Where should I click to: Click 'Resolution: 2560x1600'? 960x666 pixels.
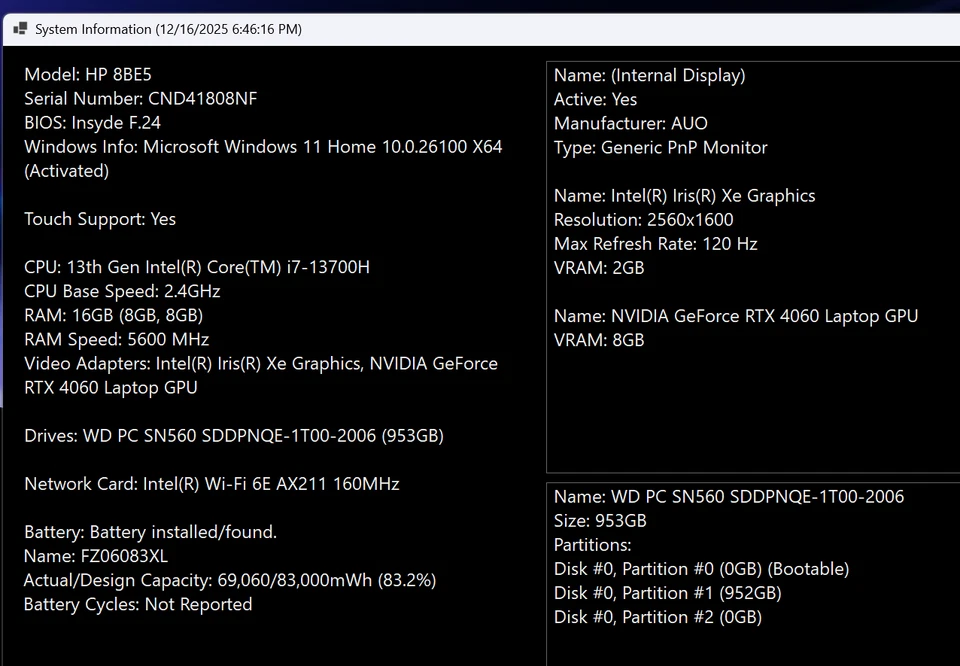(x=643, y=220)
